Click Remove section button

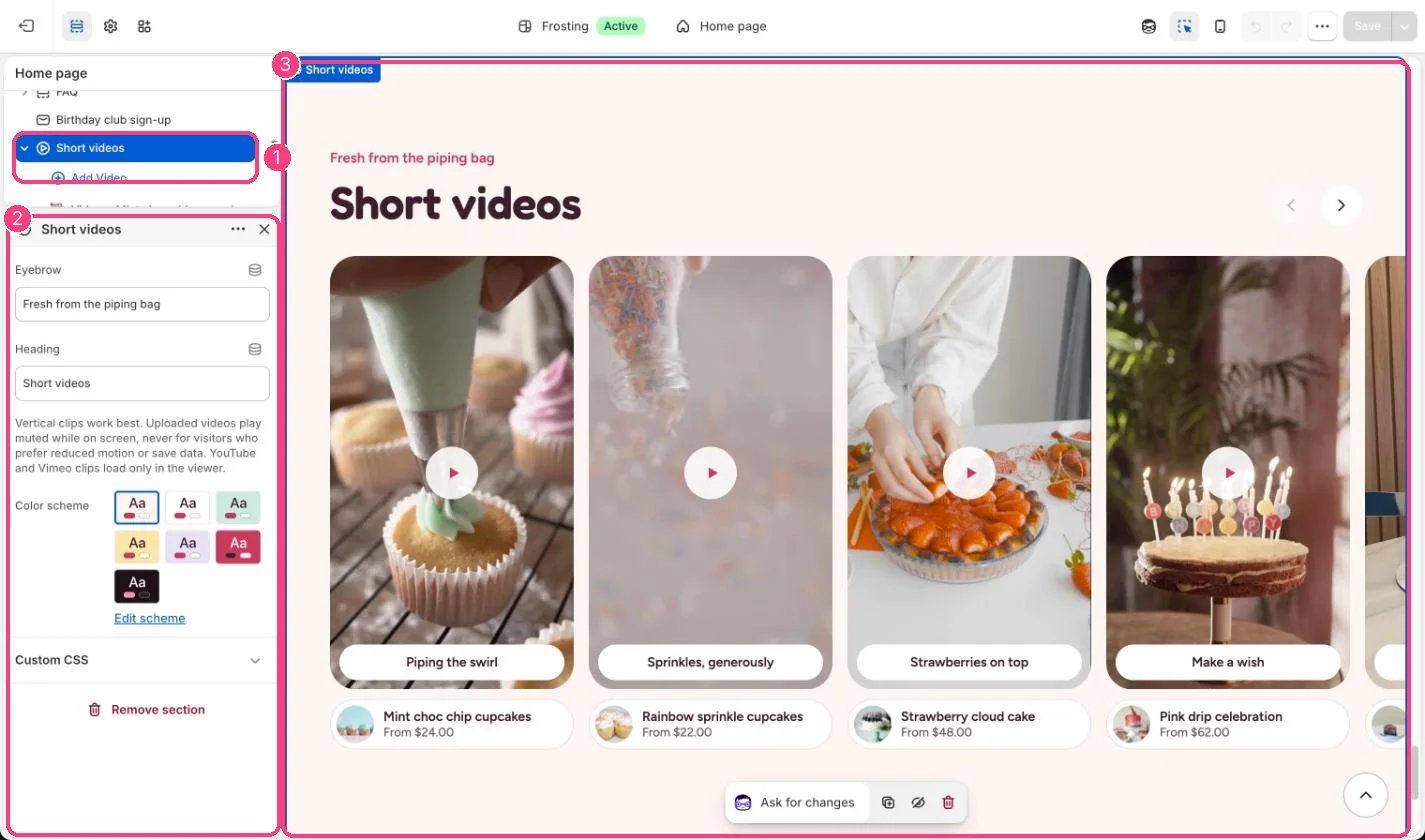147,709
